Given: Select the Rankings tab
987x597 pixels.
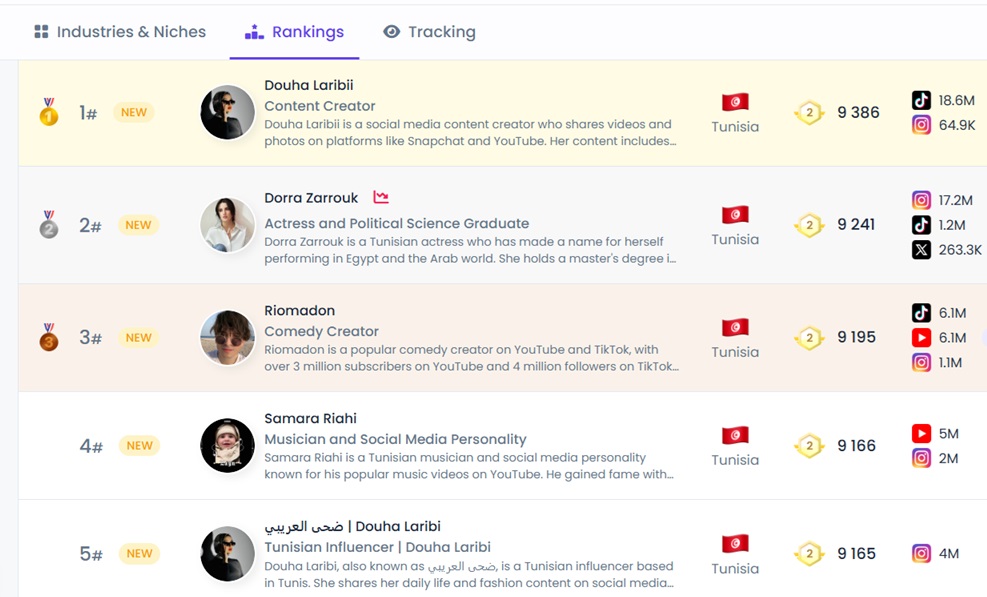Looking at the screenshot, I should [295, 32].
